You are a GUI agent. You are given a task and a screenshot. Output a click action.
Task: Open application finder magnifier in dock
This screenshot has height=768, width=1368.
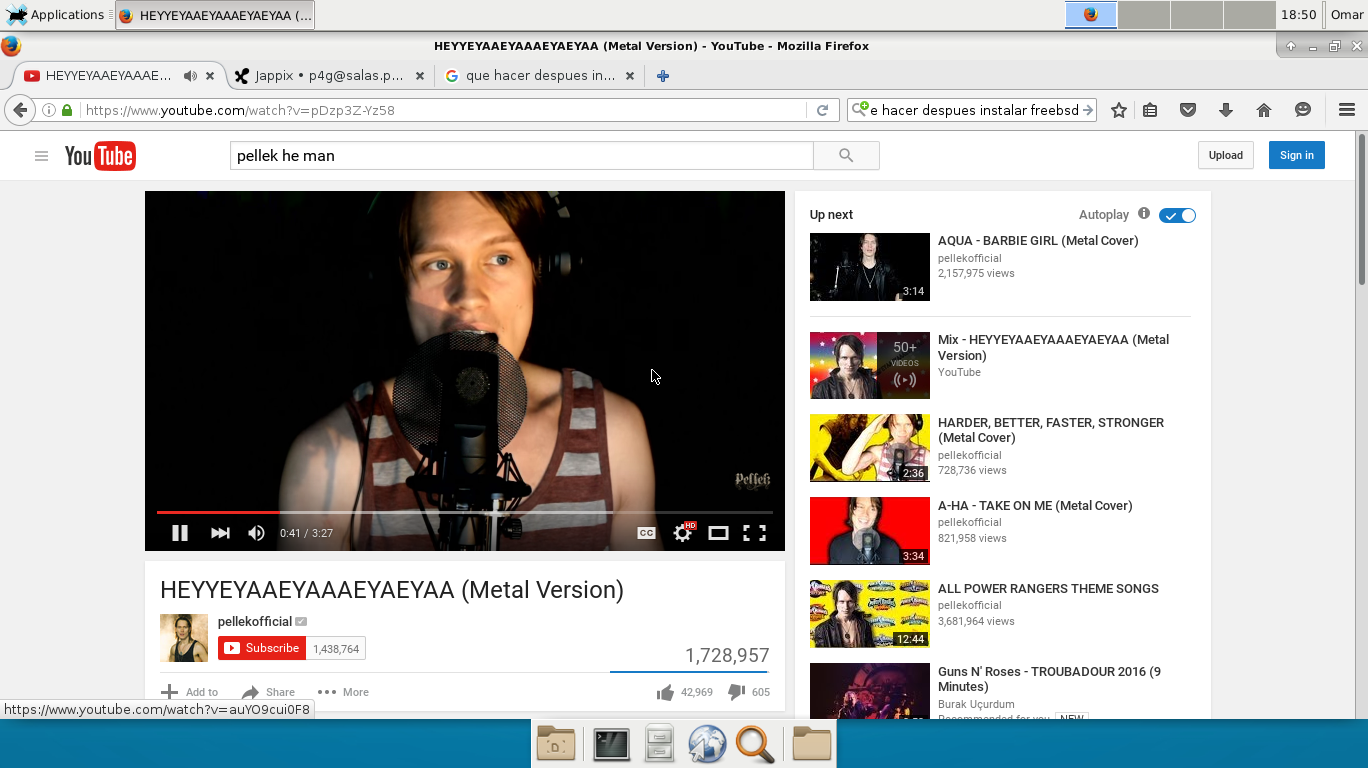click(755, 744)
